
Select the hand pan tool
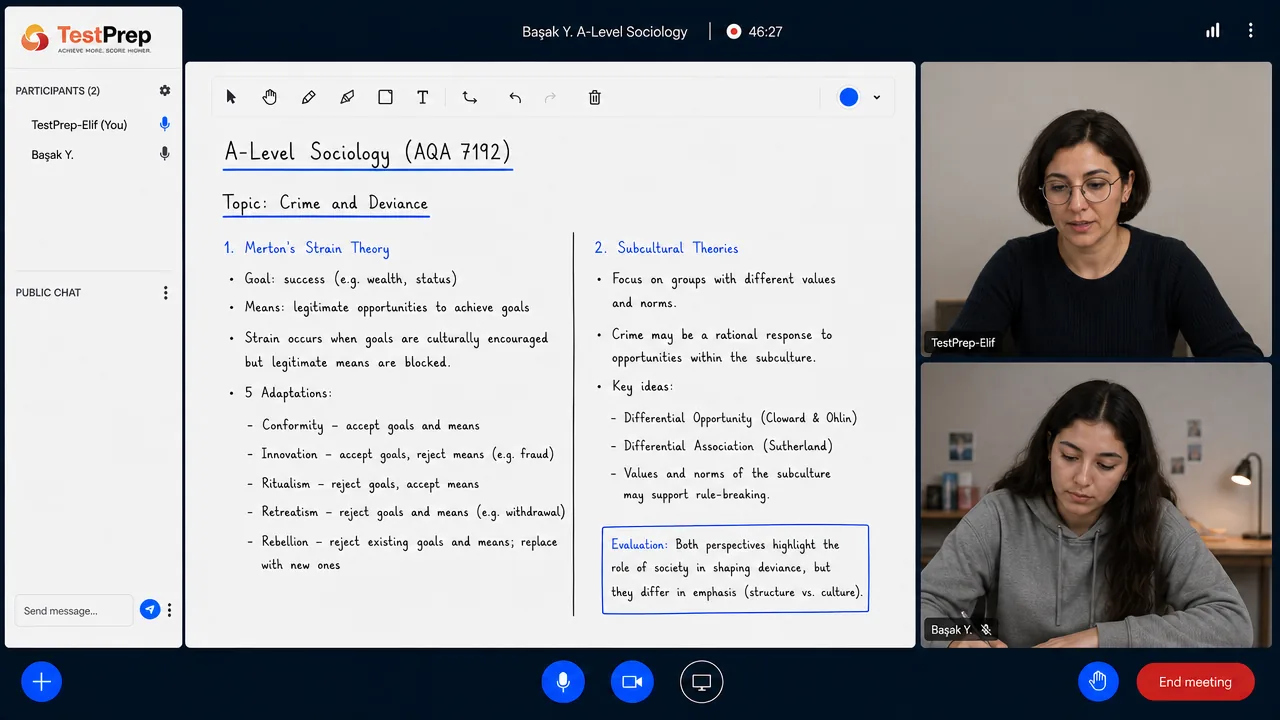point(269,97)
